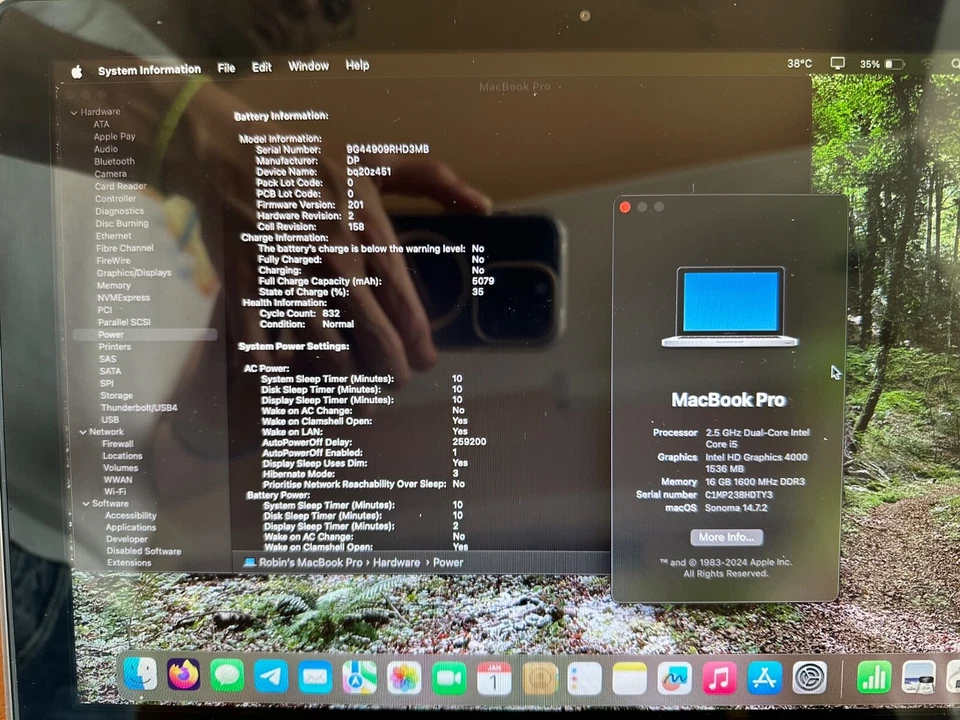Open the Apple menu
960x720 pixels.
tap(77, 72)
